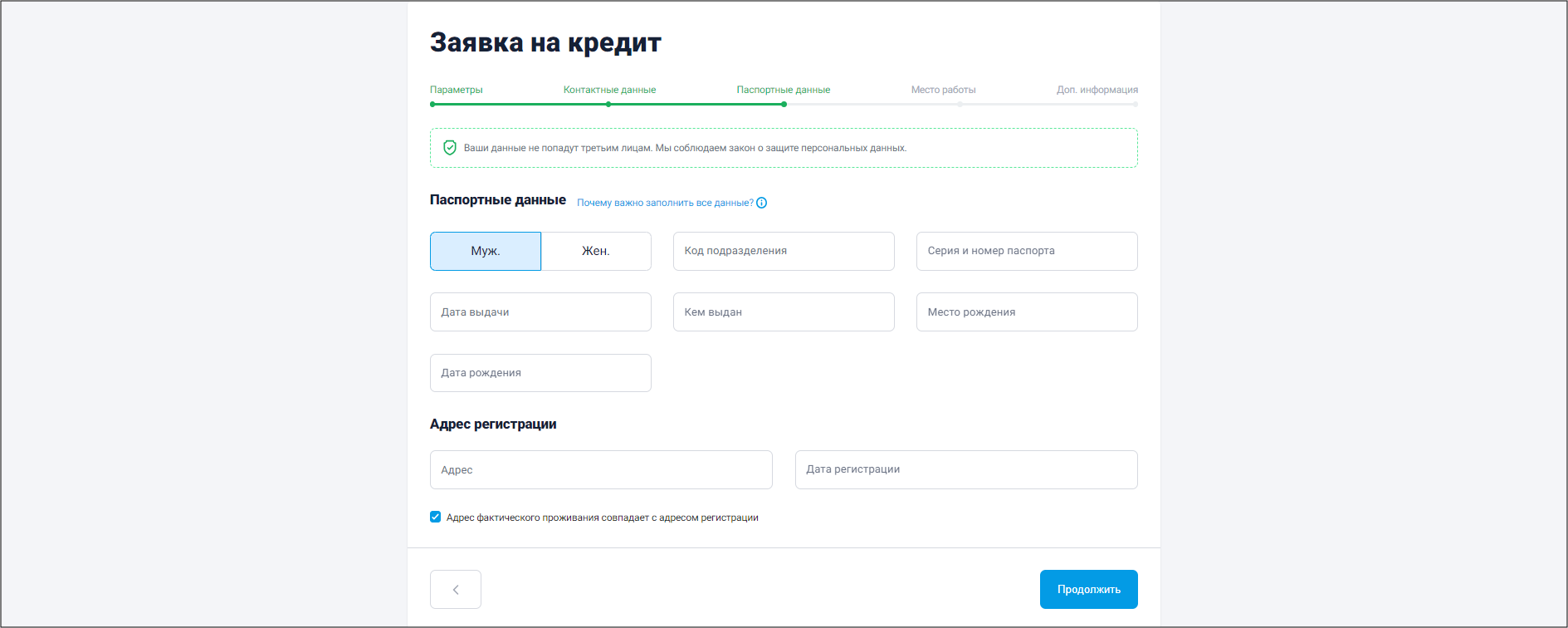Open the Доп. информация step

1097,90
